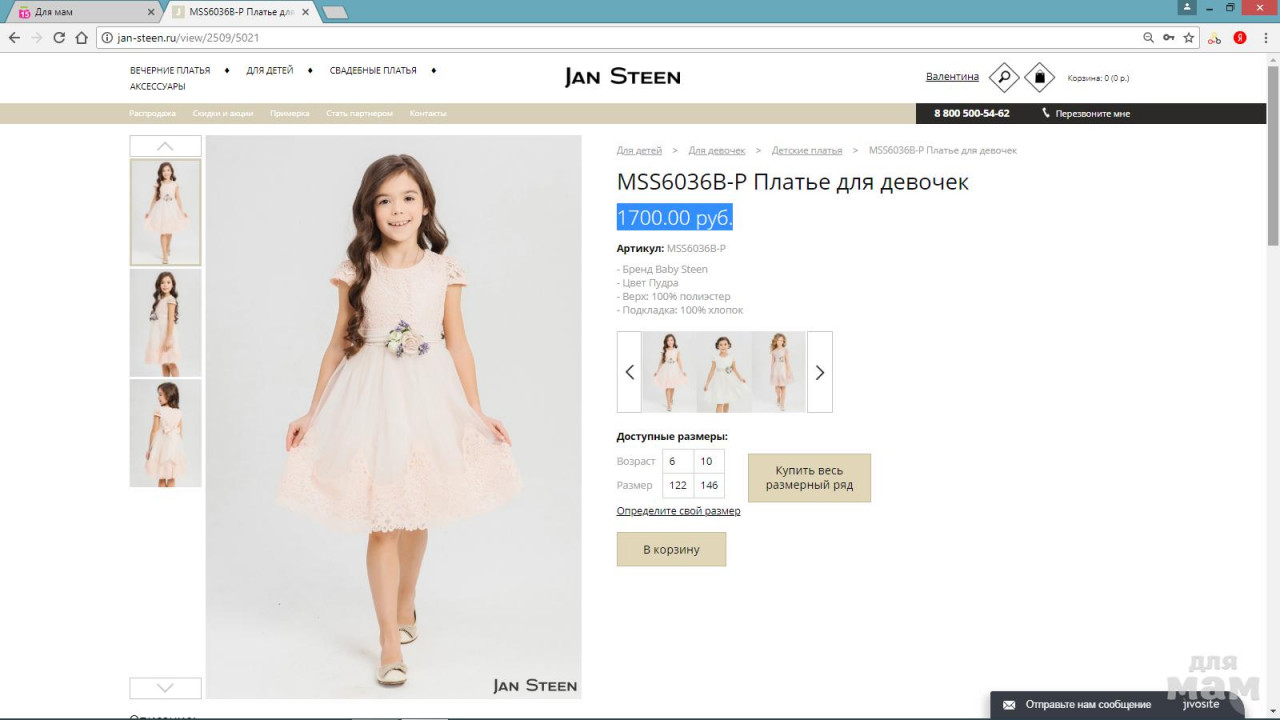Open the ВЕЧЕРНИЕ ПЛАТЬЯ menu

pyautogui.click(x=170, y=71)
